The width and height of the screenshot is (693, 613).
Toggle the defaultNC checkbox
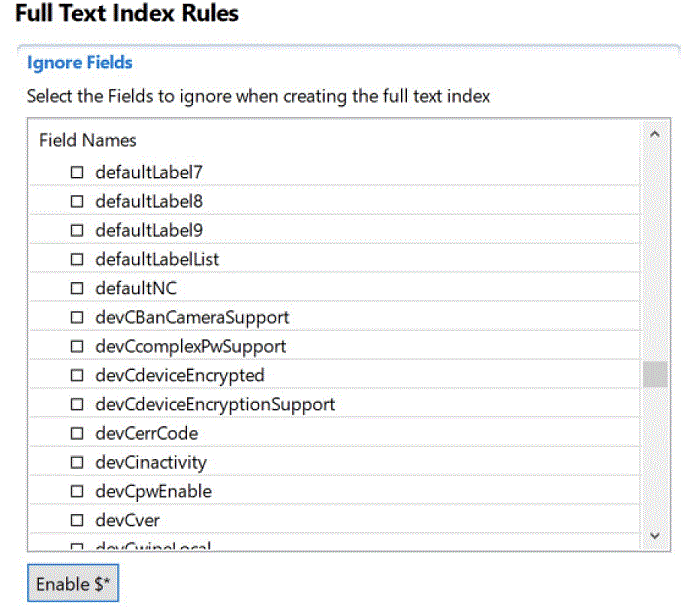coord(77,289)
